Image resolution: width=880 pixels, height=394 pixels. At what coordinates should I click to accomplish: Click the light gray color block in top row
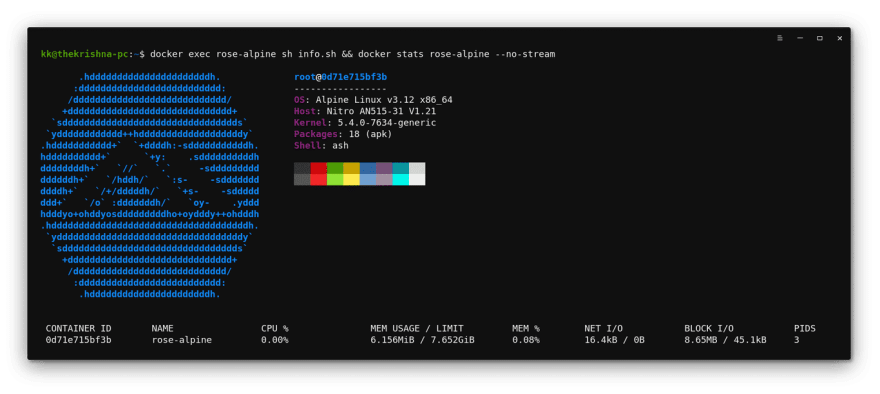click(417, 168)
